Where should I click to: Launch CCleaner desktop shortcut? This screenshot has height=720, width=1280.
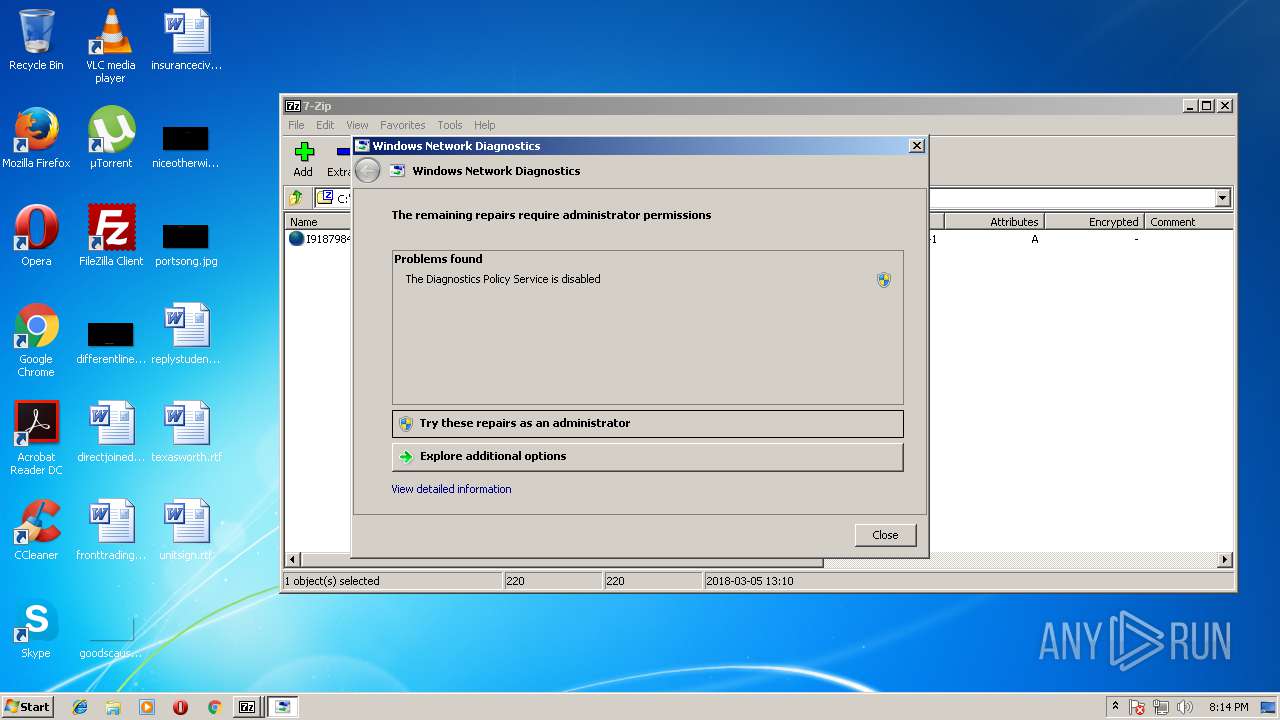coord(36,530)
